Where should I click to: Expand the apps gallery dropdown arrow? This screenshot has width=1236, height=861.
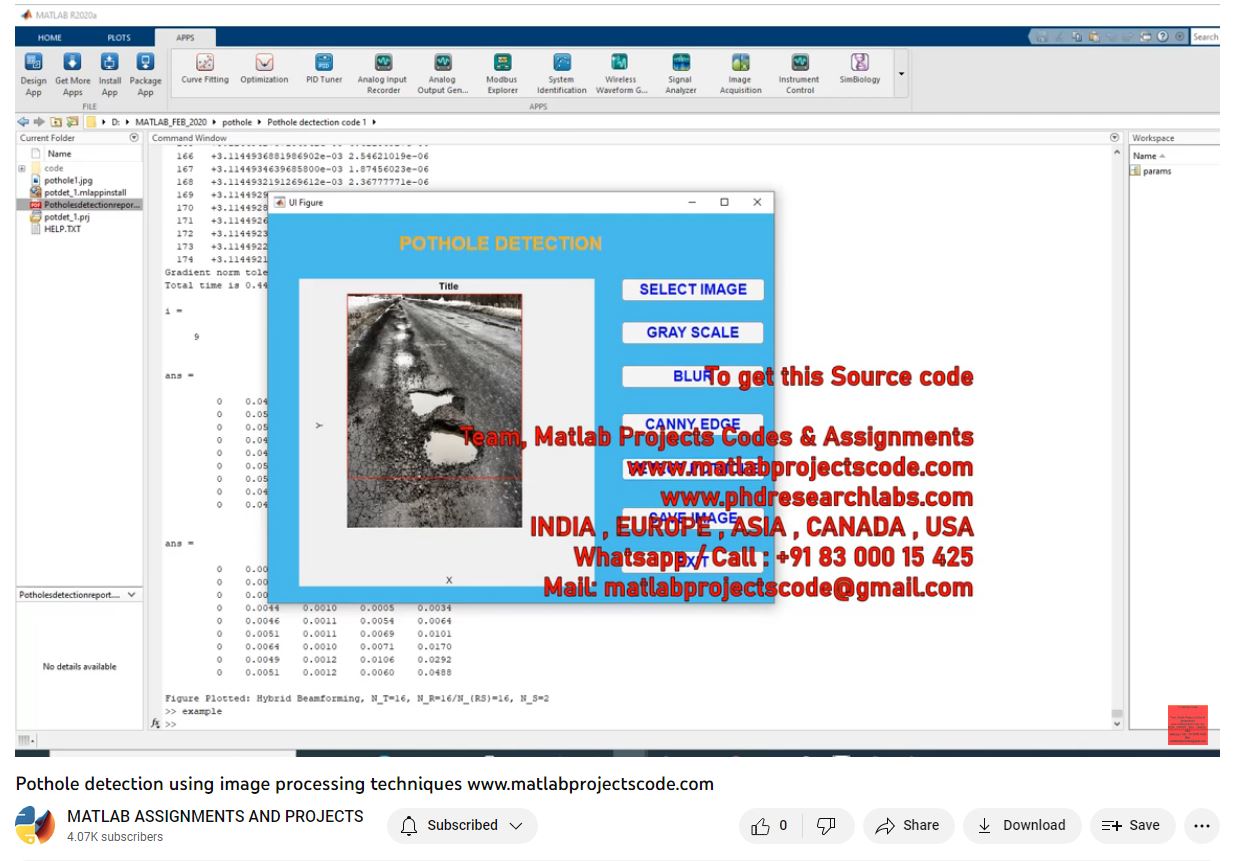pyautogui.click(x=901, y=75)
